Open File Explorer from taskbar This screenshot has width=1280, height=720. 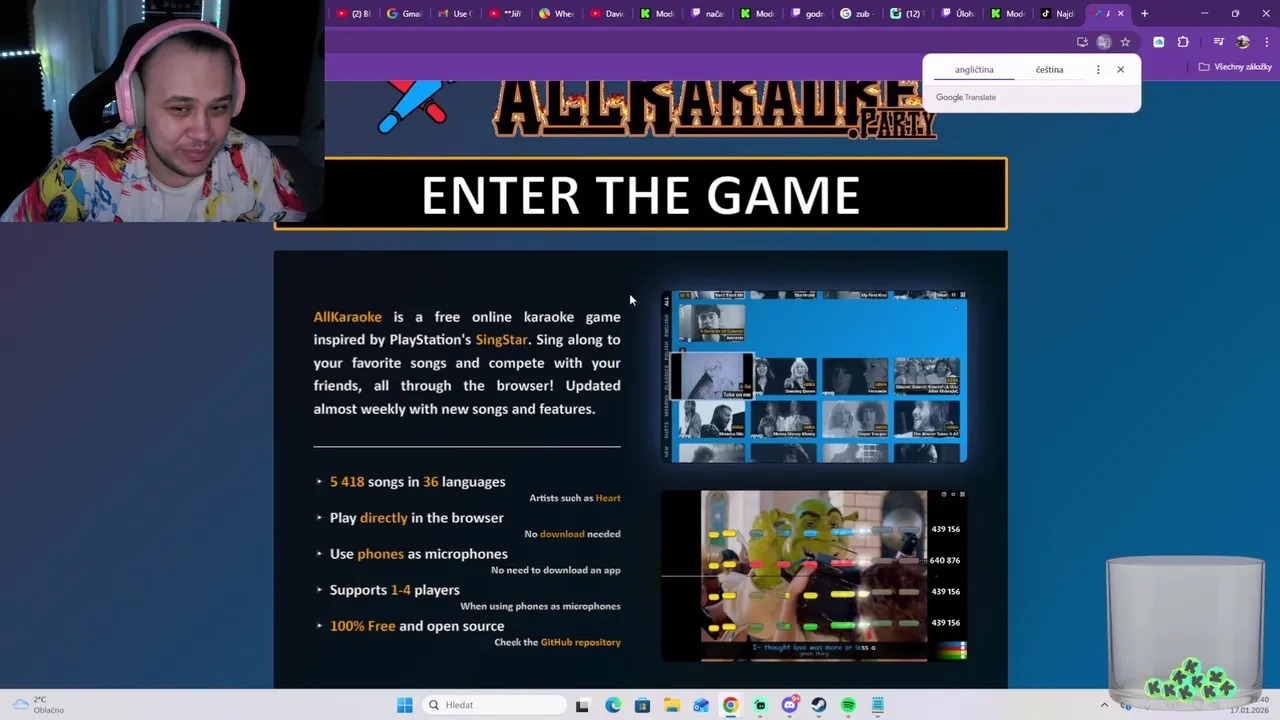tap(672, 705)
